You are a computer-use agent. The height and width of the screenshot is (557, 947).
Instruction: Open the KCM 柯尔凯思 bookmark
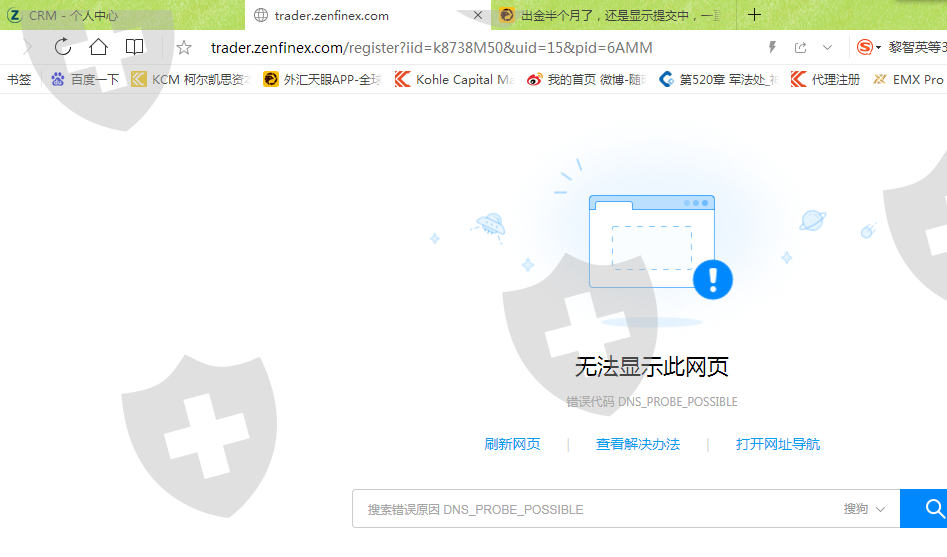[190, 79]
